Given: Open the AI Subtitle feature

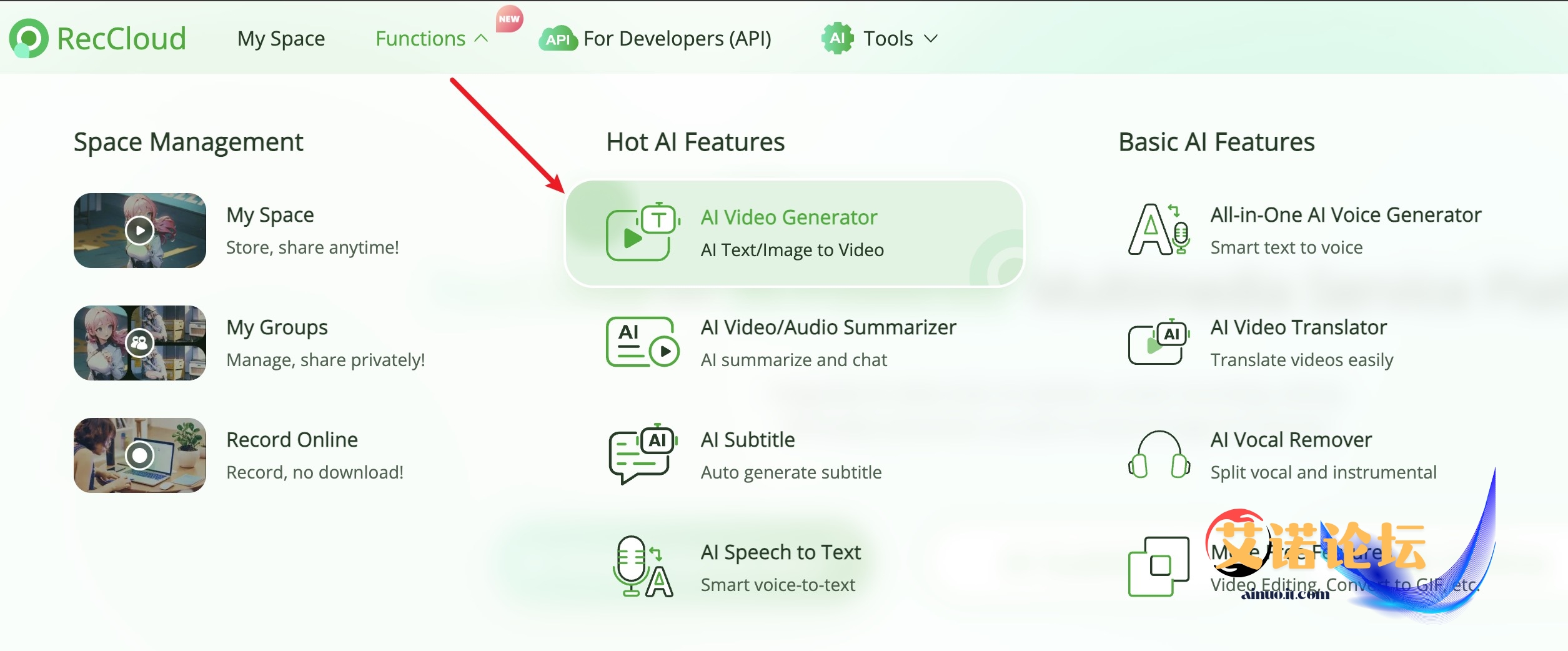Looking at the screenshot, I should [x=748, y=440].
